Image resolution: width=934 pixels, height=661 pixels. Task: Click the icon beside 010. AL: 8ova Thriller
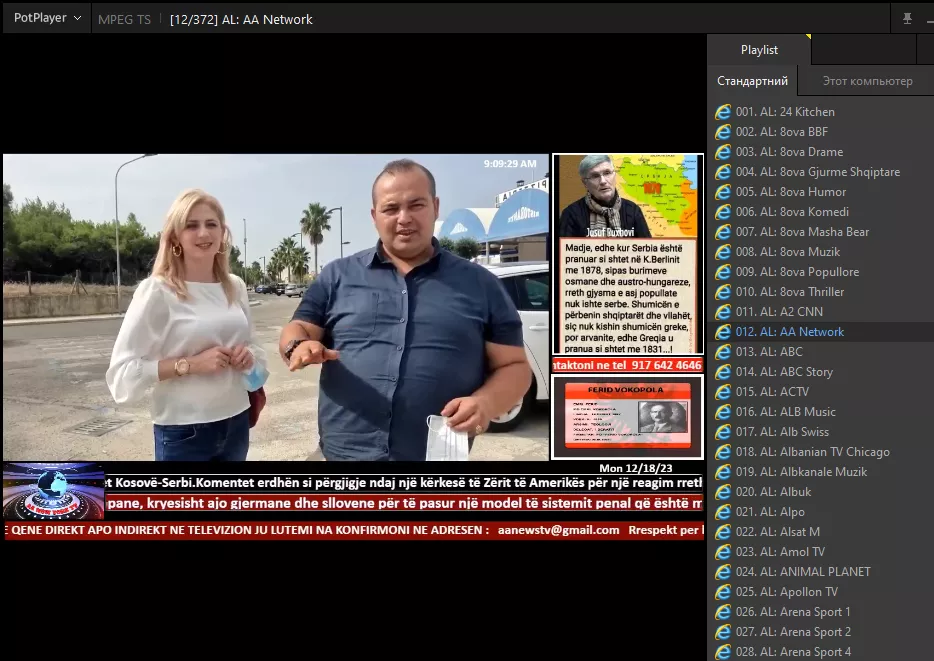pyautogui.click(x=723, y=292)
